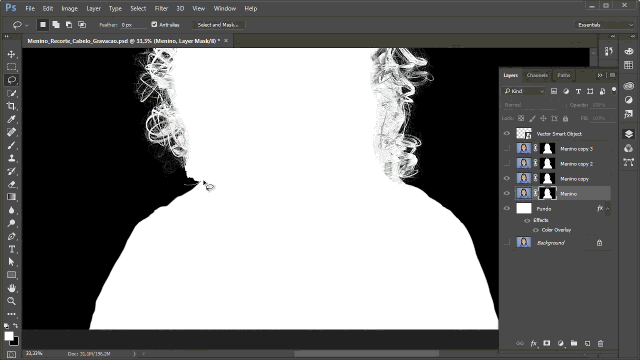This screenshot has width=640, height=360.
Task: Open the Layer menu
Action: point(93,8)
